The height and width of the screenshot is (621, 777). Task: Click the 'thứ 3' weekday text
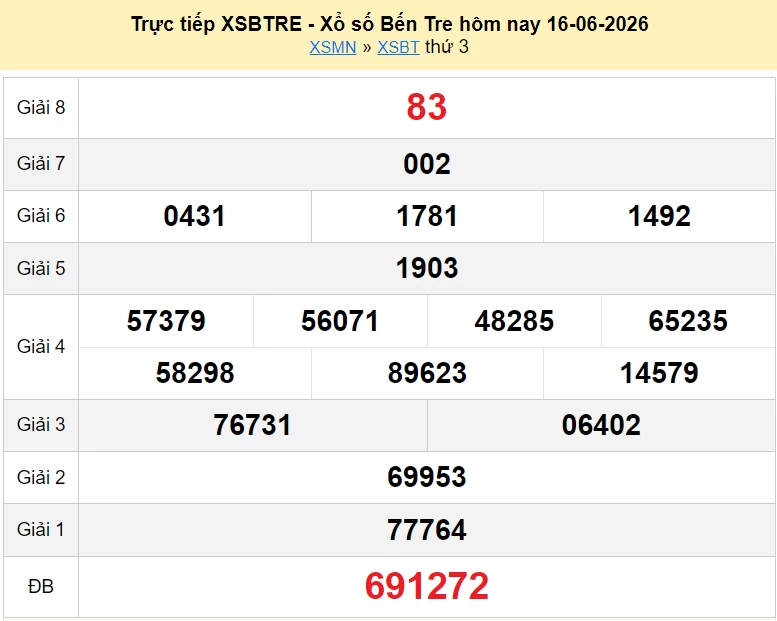446,47
